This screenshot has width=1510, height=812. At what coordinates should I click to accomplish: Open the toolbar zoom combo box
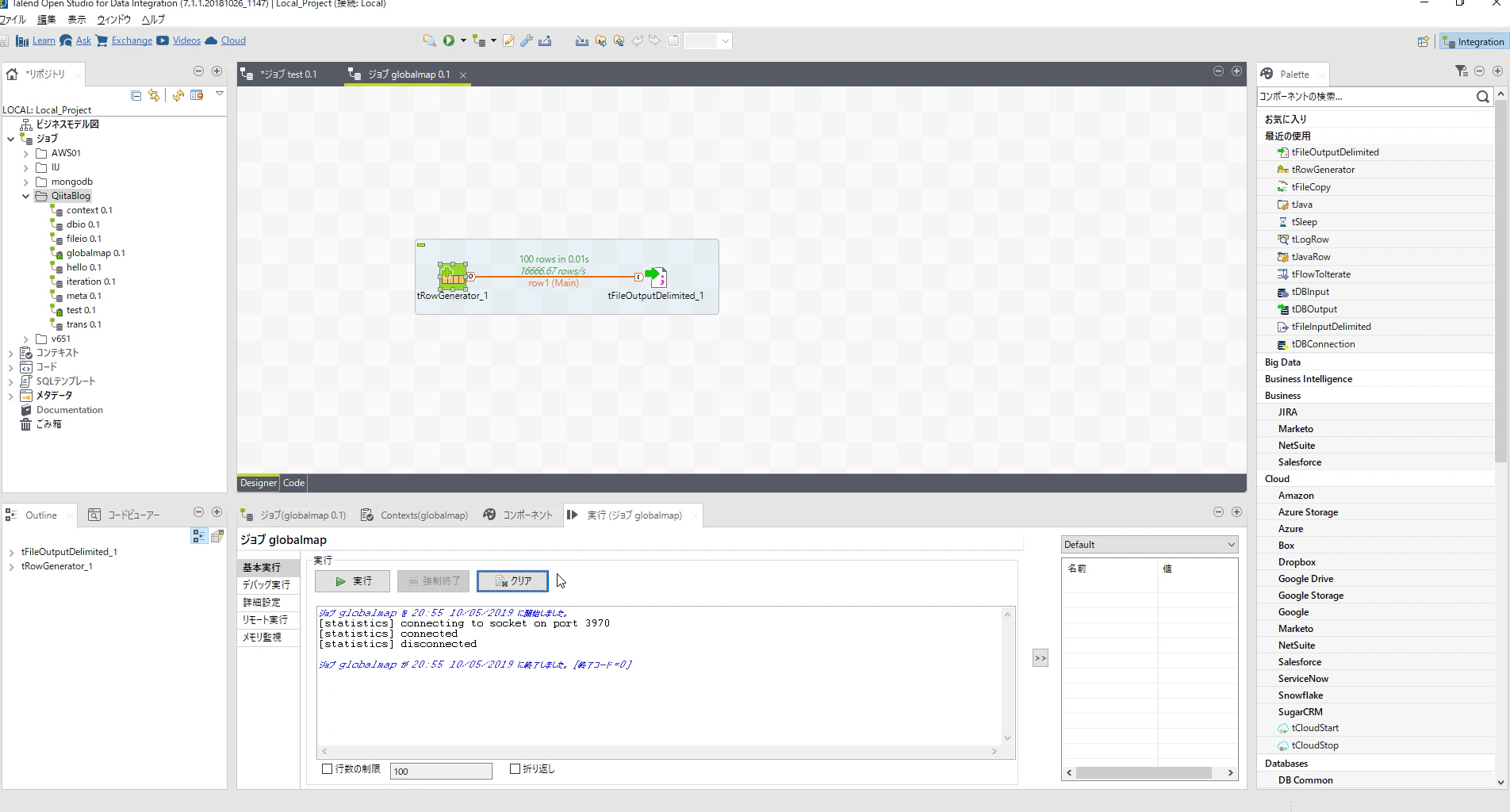click(707, 40)
